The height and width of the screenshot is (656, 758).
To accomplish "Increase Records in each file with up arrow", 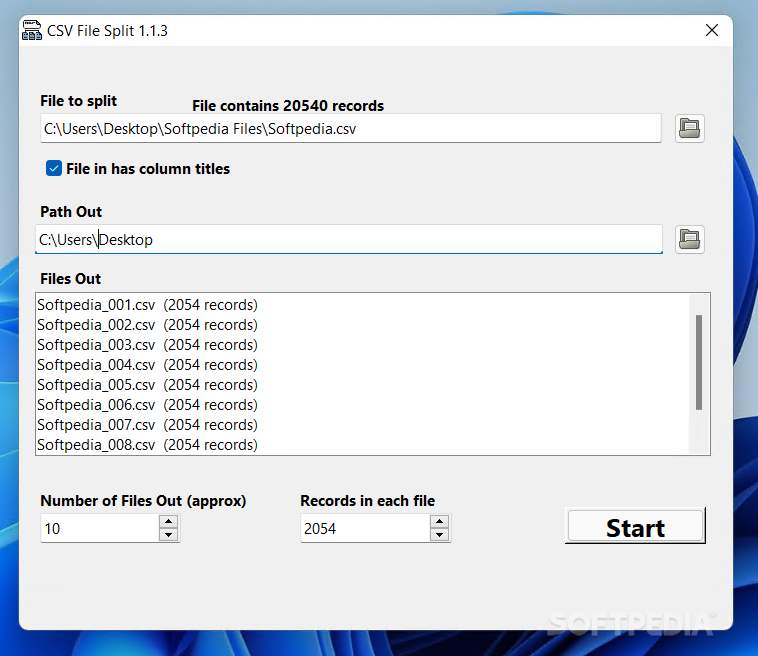I will click(x=439, y=521).
